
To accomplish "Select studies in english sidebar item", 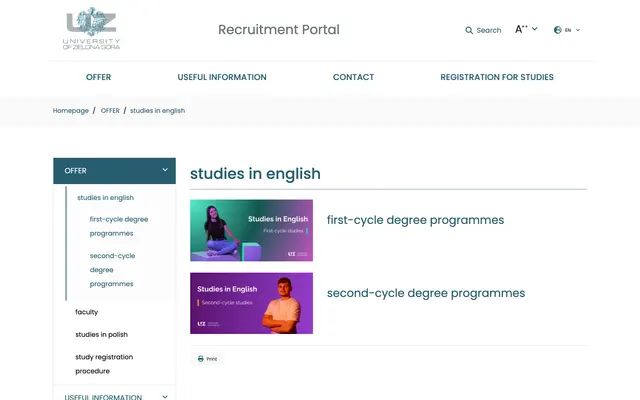I will coord(105,198).
